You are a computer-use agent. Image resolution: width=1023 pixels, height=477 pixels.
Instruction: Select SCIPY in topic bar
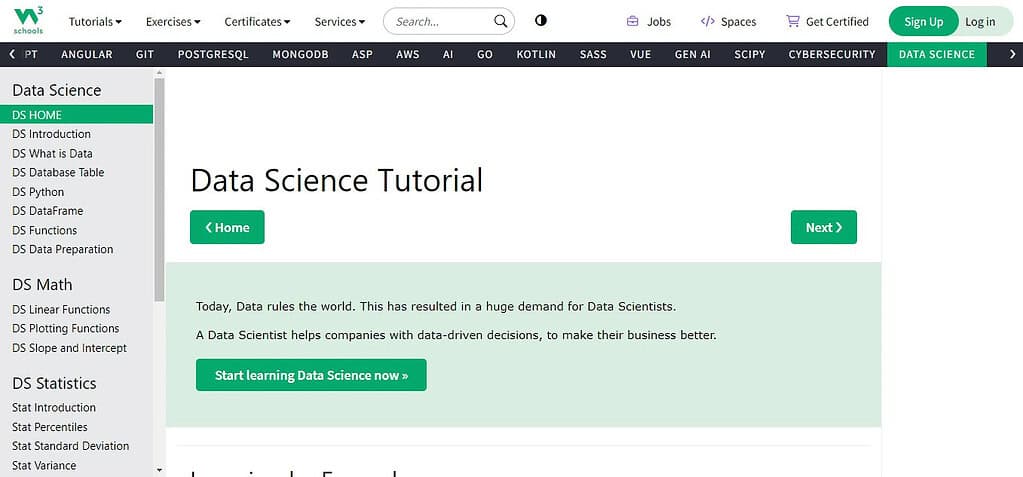750,54
